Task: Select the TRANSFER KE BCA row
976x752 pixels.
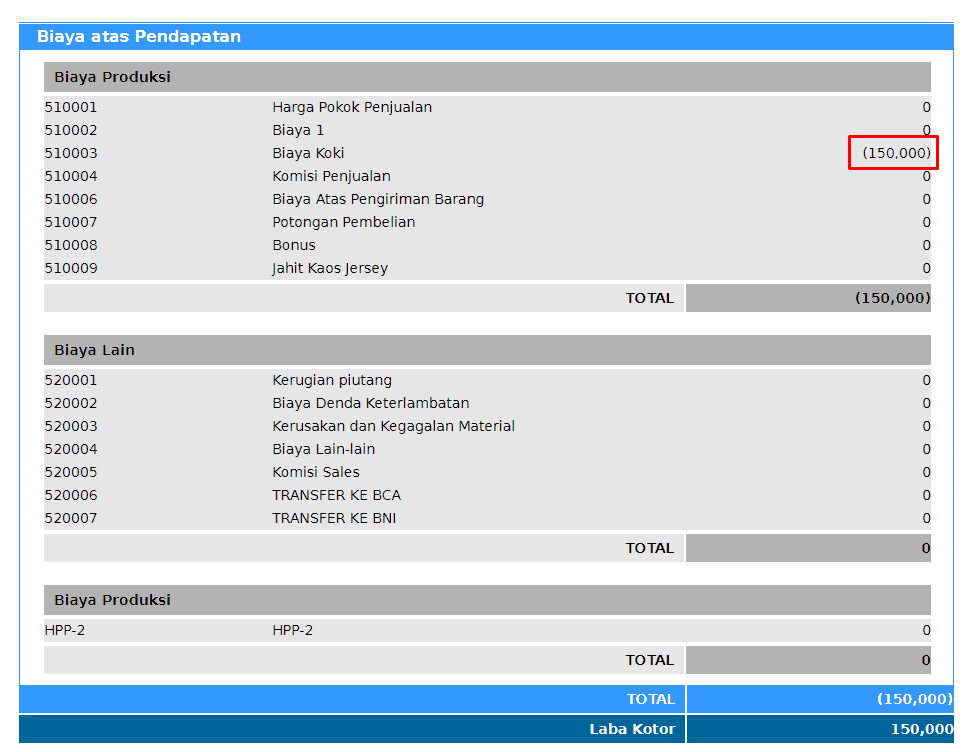Action: click(x=336, y=495)
